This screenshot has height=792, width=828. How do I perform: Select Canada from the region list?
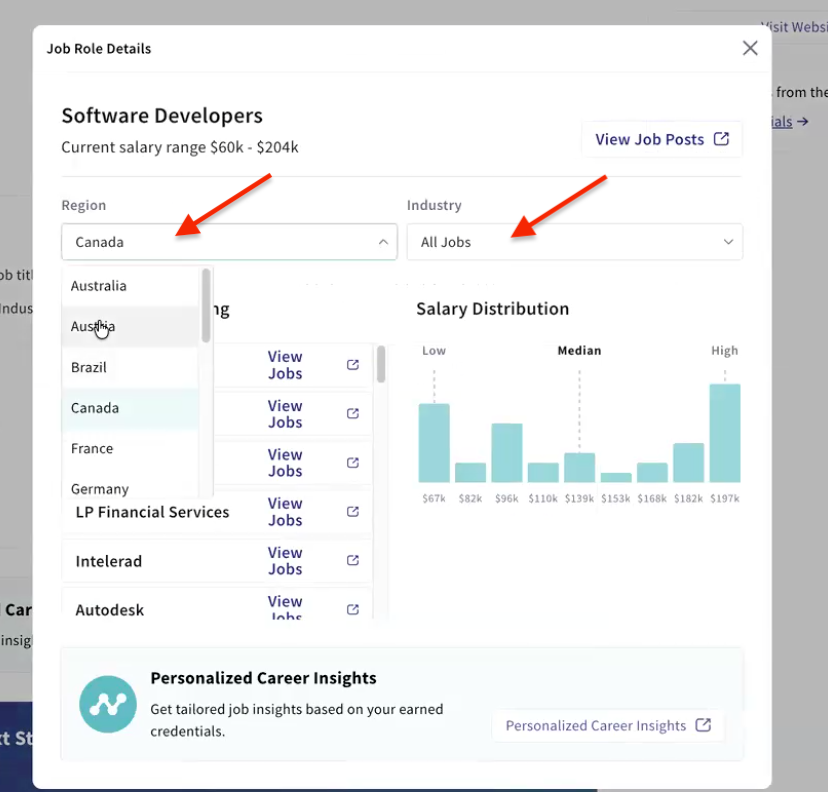click(130, 408)
